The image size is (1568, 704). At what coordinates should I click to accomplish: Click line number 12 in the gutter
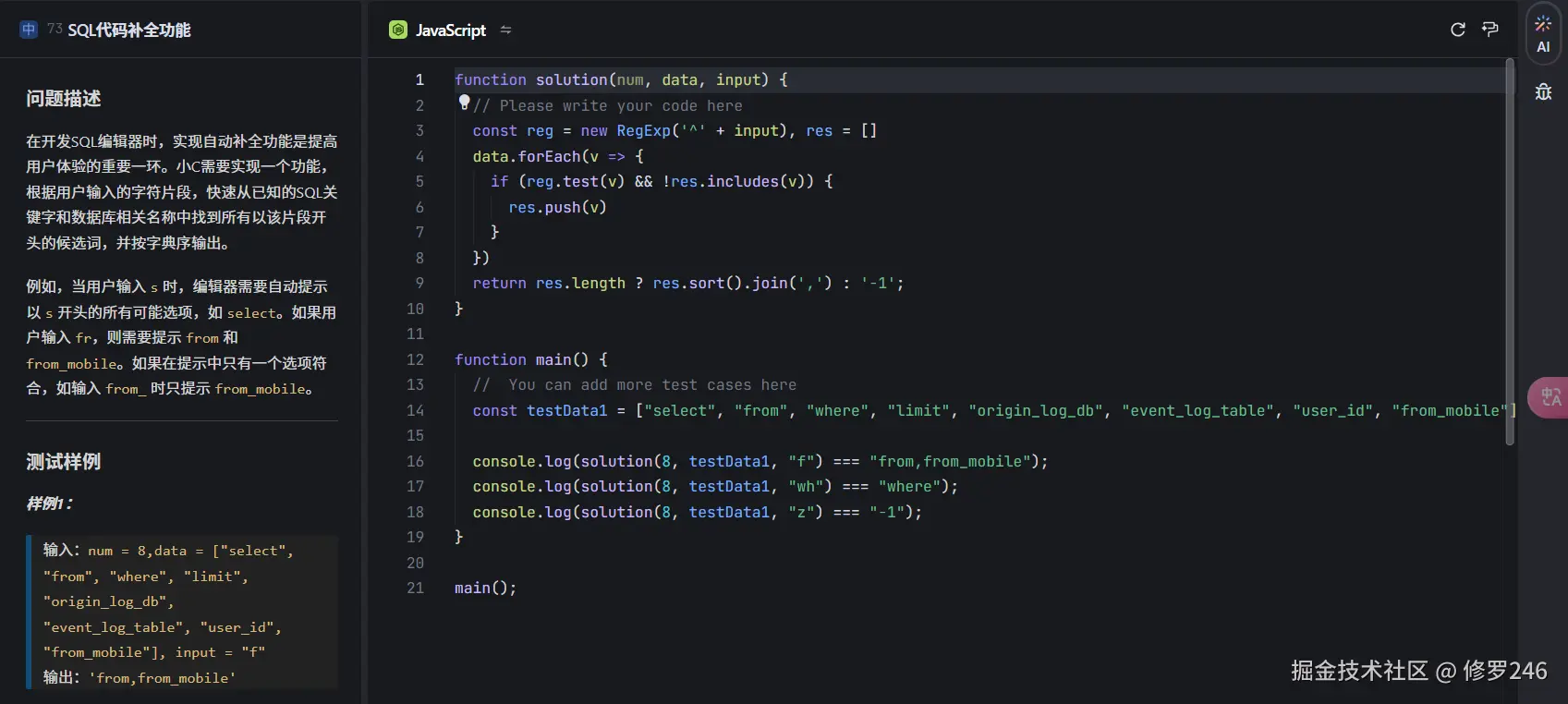[x=416, y=359]
